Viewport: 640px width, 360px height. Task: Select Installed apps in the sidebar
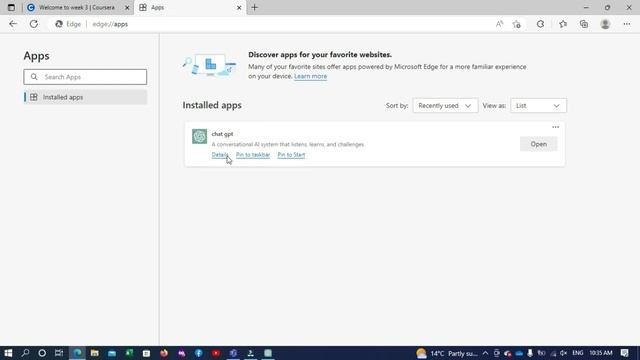coord(85,97)
